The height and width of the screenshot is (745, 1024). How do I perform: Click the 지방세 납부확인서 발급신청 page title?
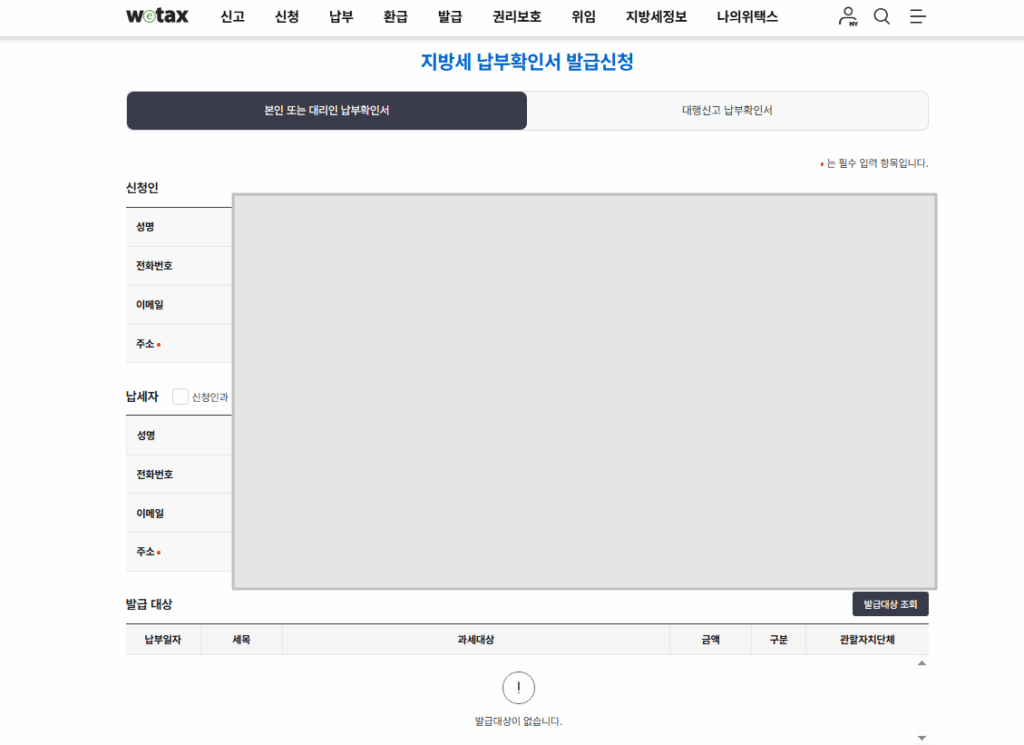tap(527, 62)
